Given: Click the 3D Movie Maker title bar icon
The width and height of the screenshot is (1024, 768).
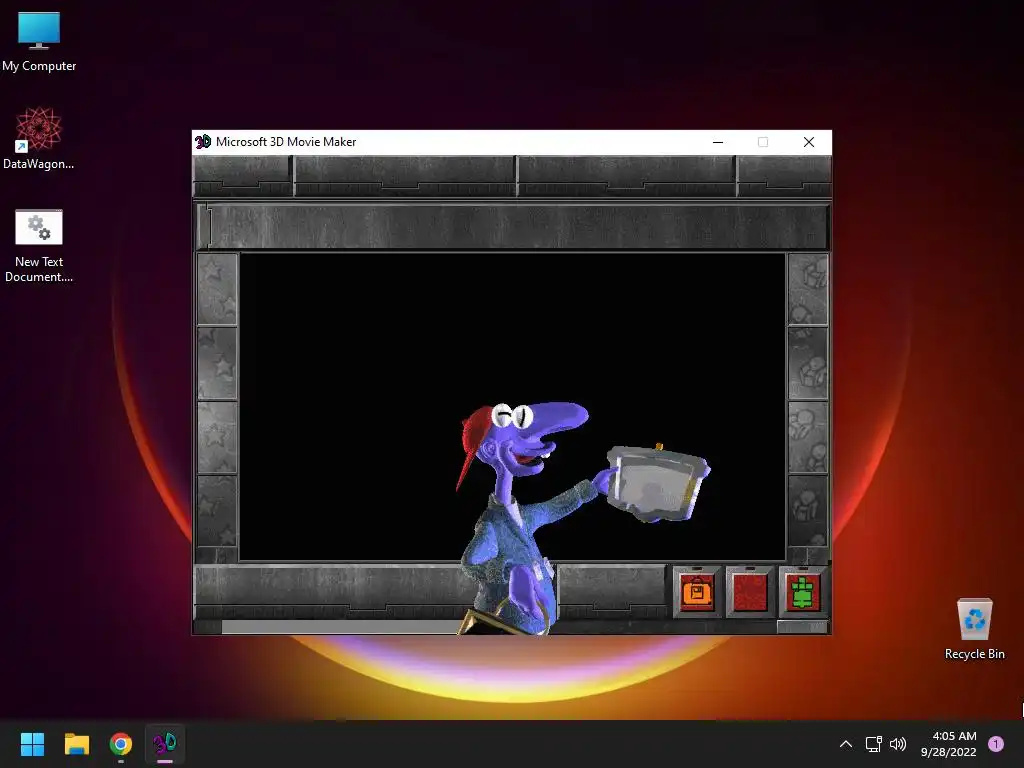Looking at the screenshot, I should click(x=203, y=142).
